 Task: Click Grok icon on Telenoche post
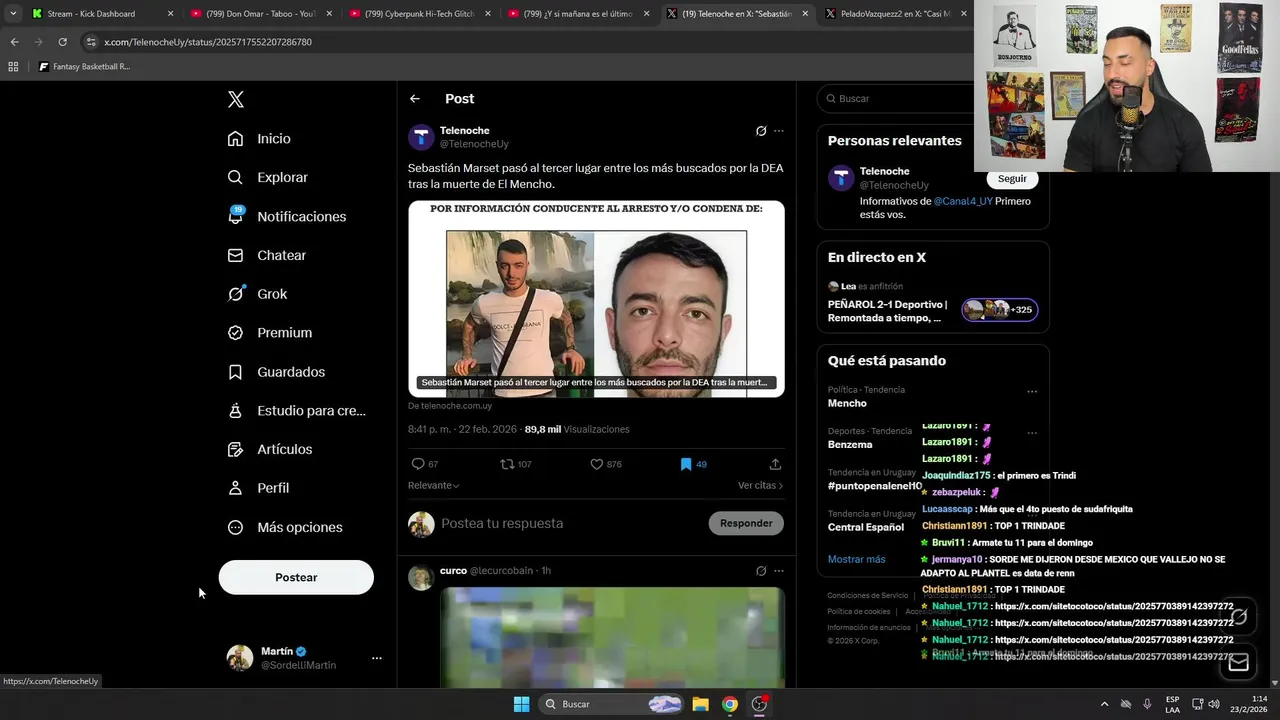(x=761, y=131)
